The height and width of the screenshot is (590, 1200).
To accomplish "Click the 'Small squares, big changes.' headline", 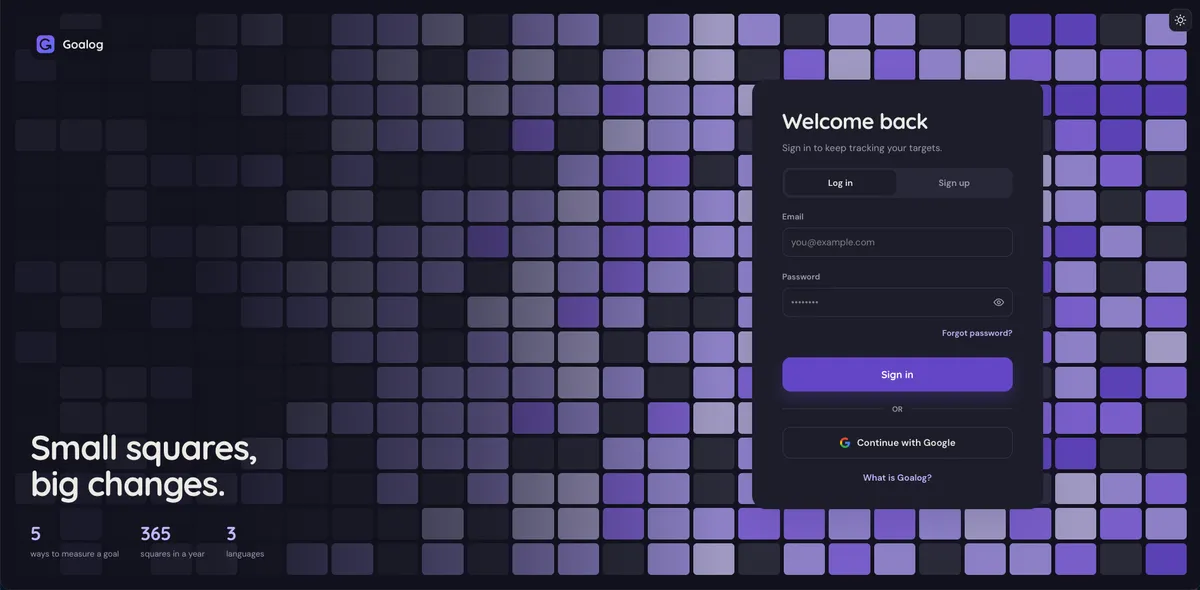I will (x=144, y=467).
